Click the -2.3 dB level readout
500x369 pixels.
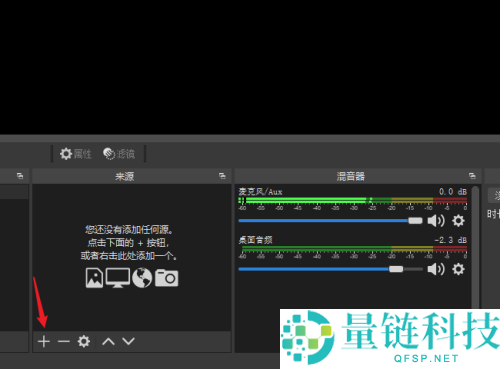pyautogui.click(x=450, y=240)
